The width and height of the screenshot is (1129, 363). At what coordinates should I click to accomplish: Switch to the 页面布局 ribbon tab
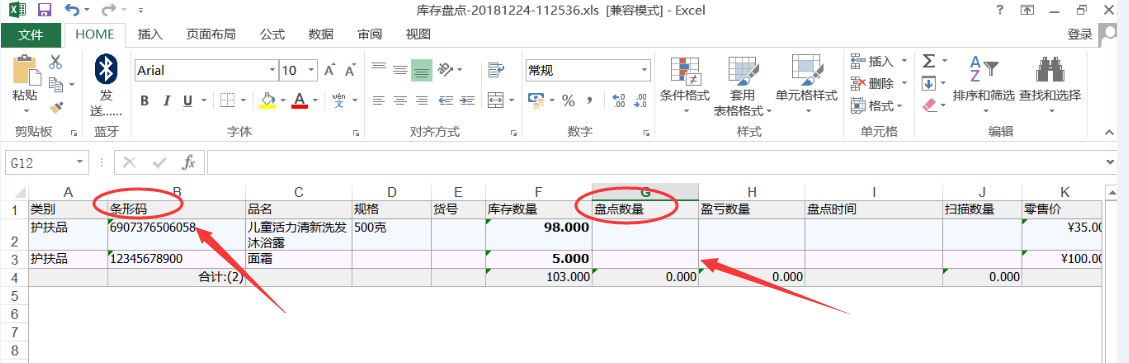click(211, 34)
